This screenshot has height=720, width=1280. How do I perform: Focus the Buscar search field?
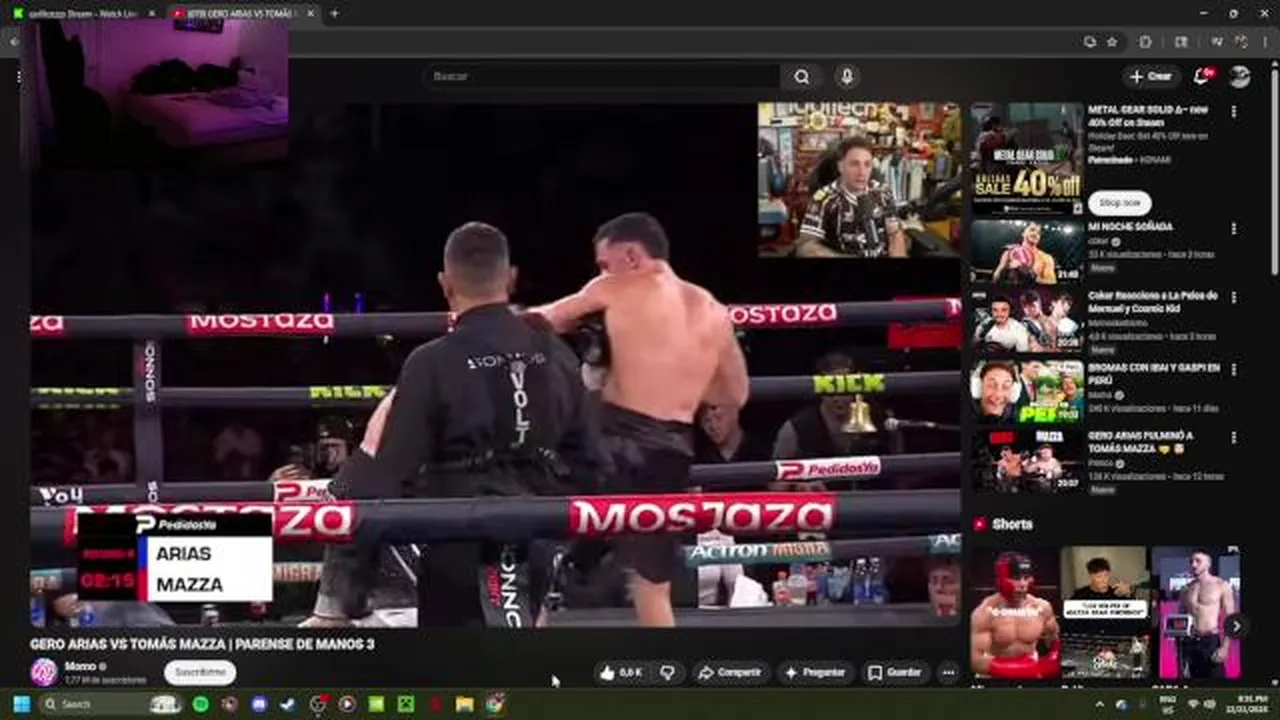(602, 77)
